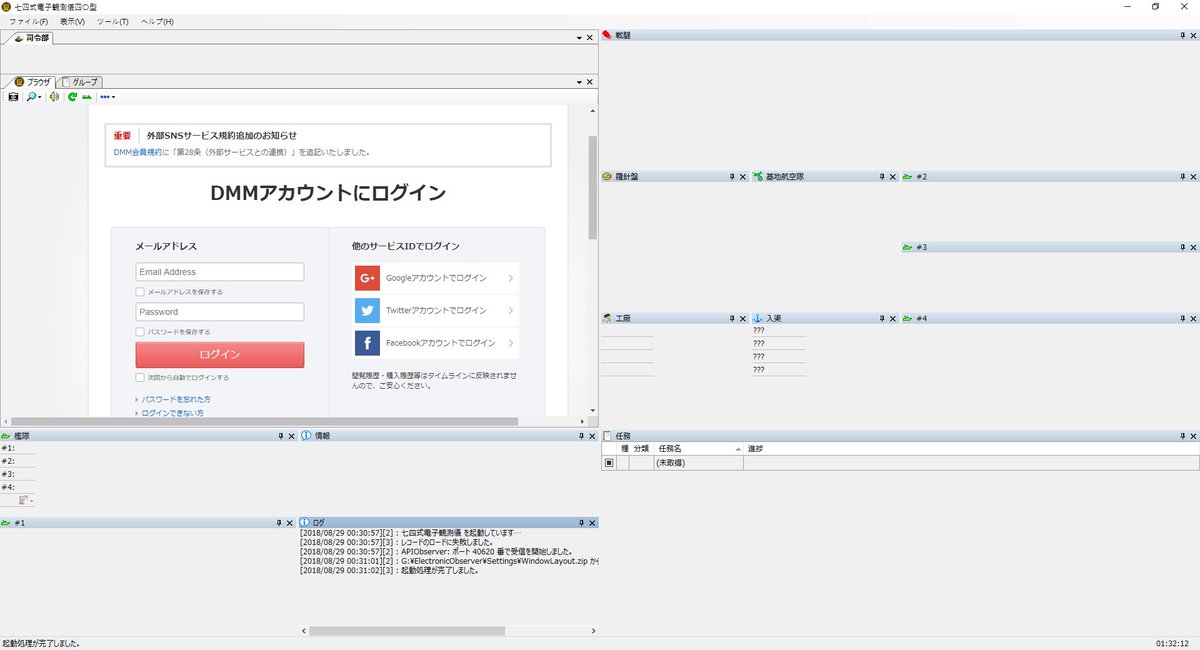This screenshot has width=1200, height=650.
Task: Click the browser horizontal scrollbar
Action: 265,421
